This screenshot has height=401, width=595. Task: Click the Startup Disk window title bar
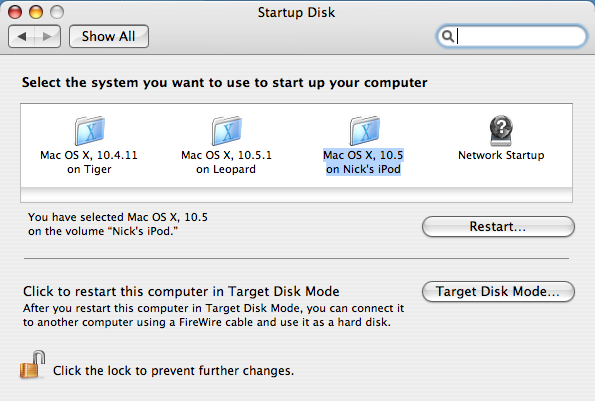tap(296, 12)
